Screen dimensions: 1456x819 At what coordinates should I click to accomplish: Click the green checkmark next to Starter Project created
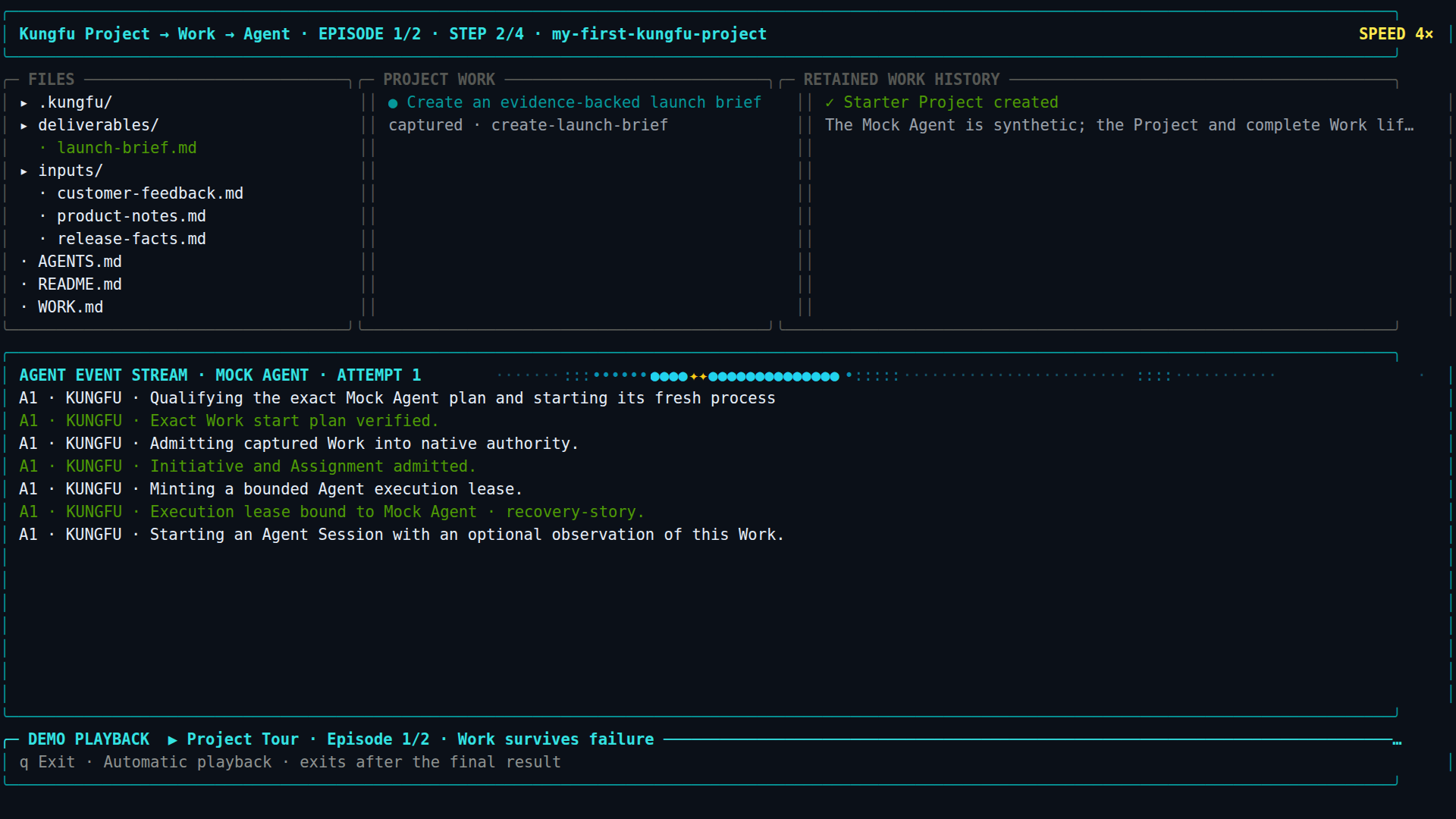[830, 102]
